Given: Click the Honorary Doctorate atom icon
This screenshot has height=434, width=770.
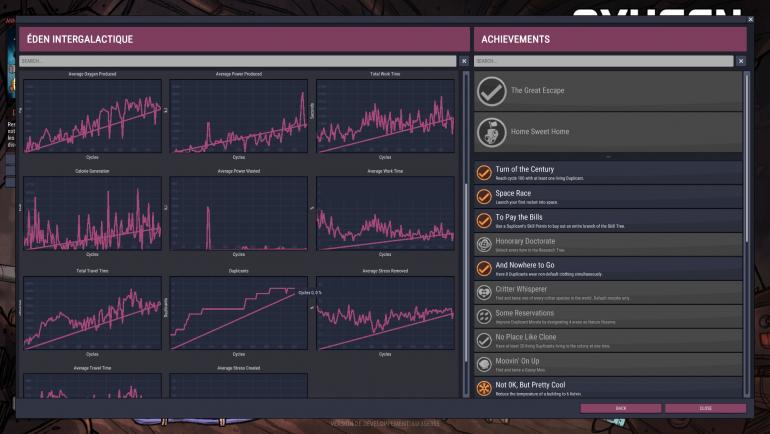Looking at the screenshot, I should (x=484, y=244).
